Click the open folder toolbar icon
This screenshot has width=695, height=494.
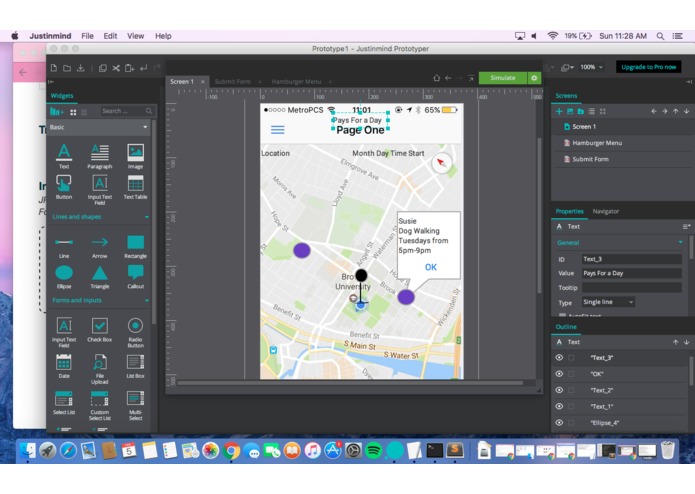coord(67,68)
